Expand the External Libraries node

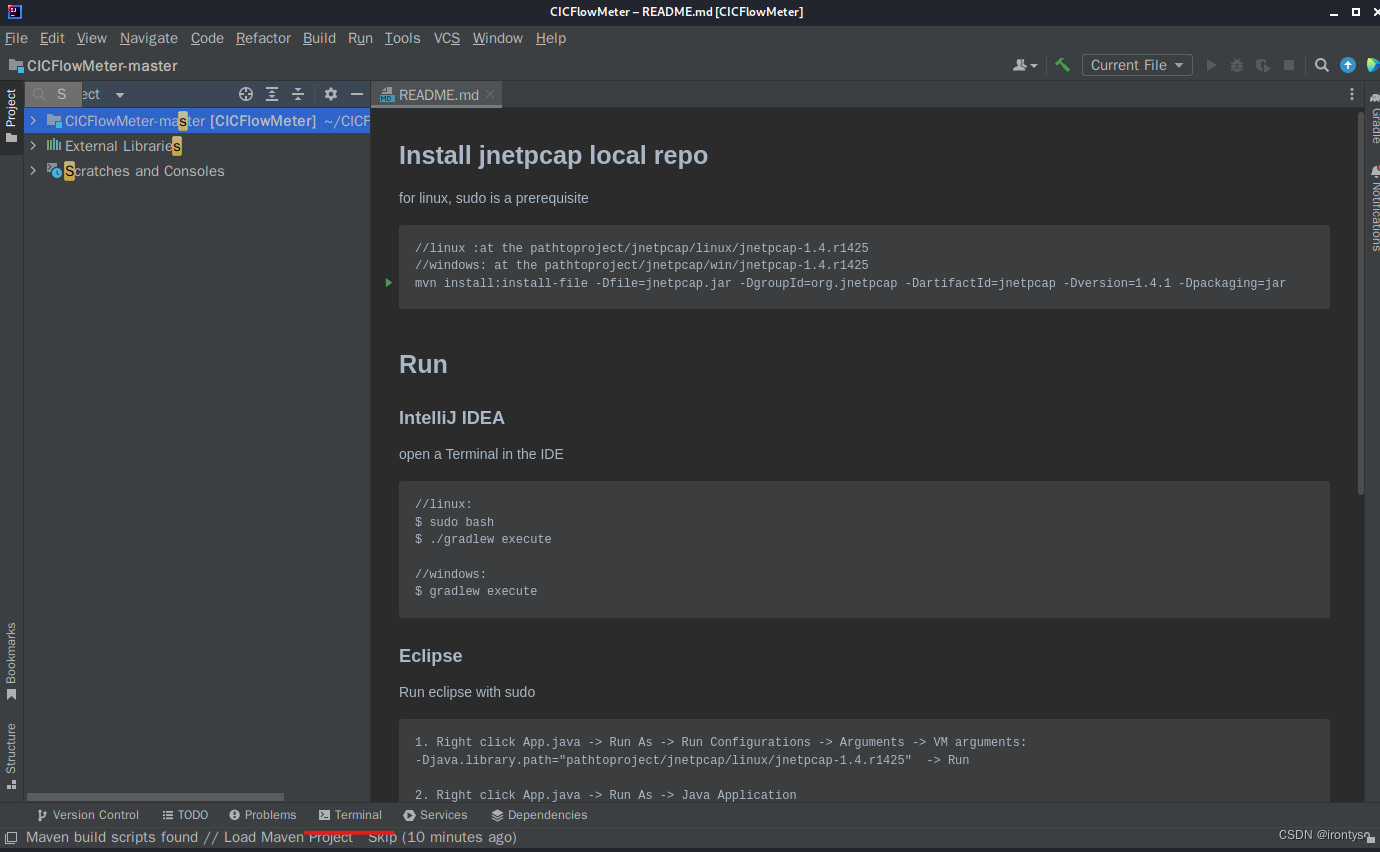(x=33, y=145)
